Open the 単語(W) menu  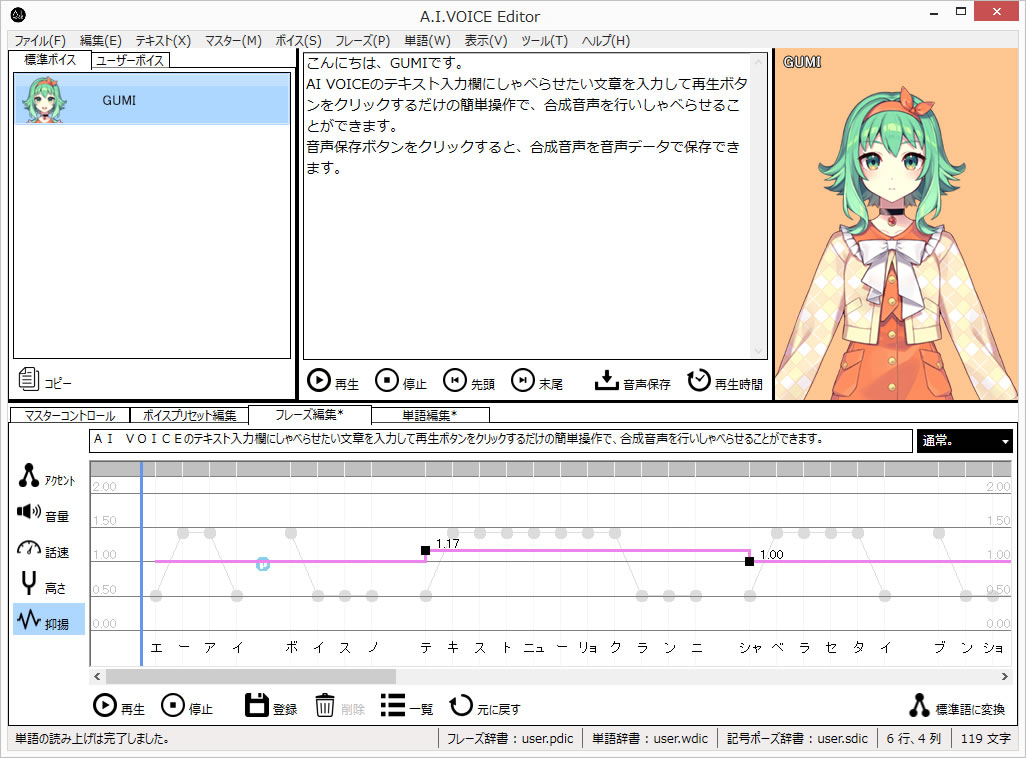tap(427, 41)
